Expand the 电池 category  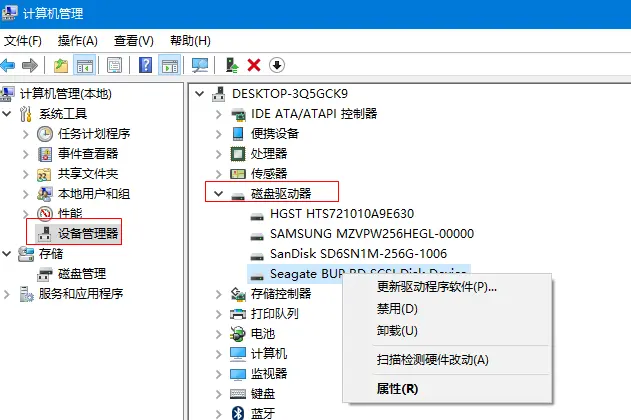pos(219,334)
